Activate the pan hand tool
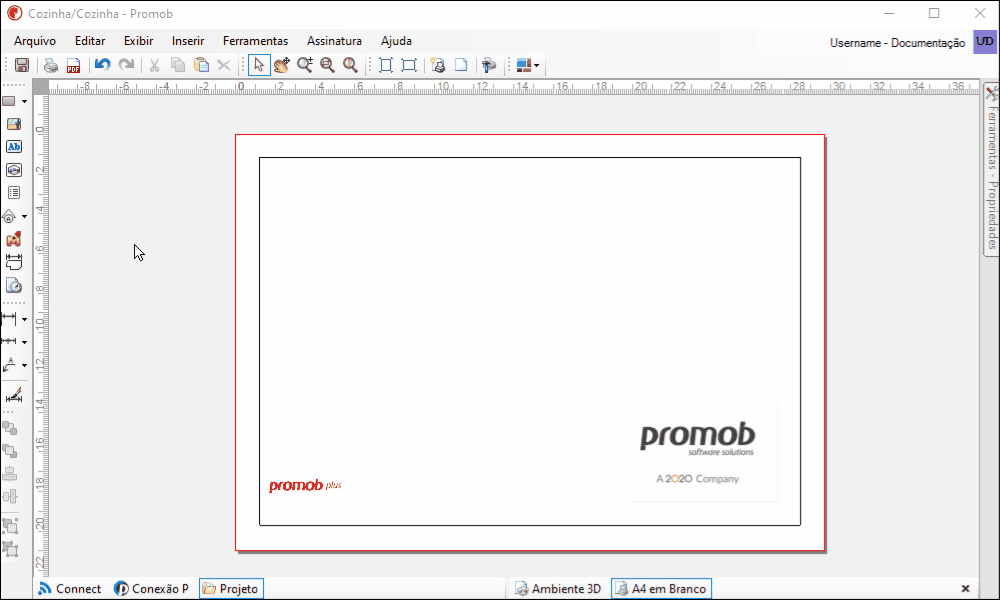1000x600 pixels. (282, 65)
